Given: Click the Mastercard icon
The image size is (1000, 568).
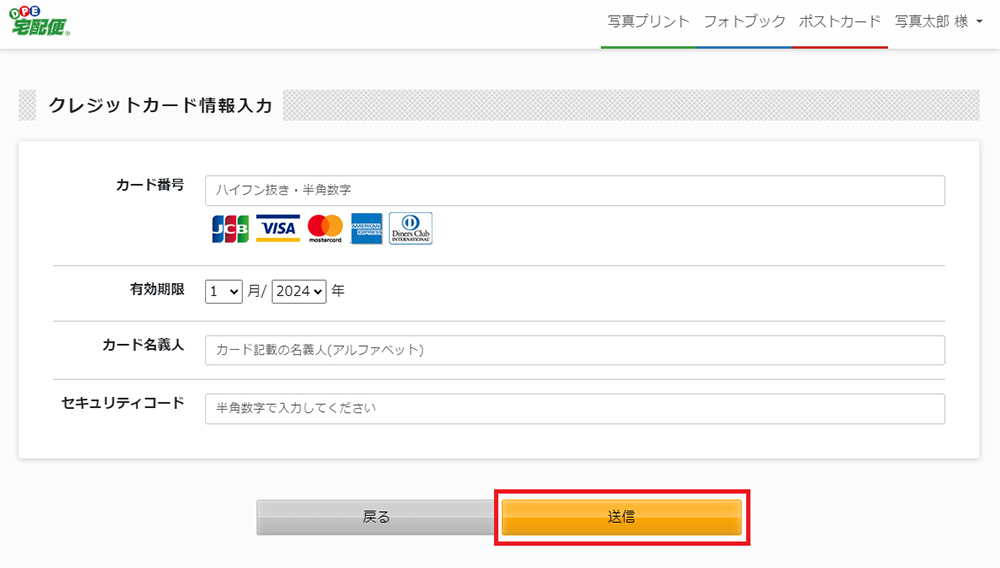Looking at the screenshot, I should click(325, 228).
